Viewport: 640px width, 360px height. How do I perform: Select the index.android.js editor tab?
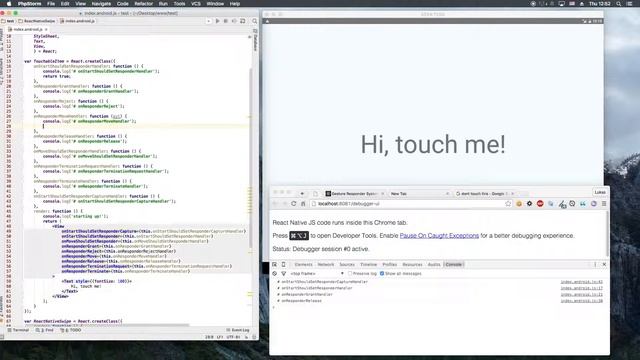point(28,29)
